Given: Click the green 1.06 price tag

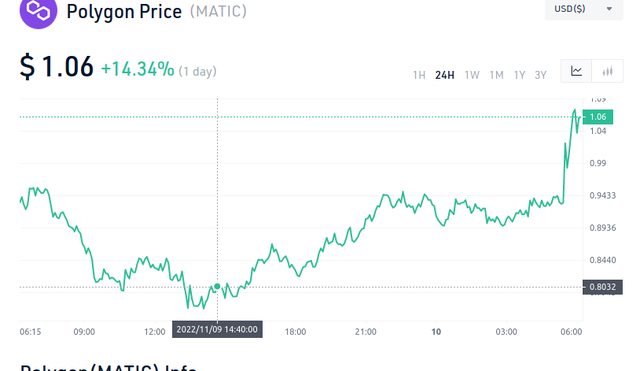Looking at the screenshot, I should (598, 117).
